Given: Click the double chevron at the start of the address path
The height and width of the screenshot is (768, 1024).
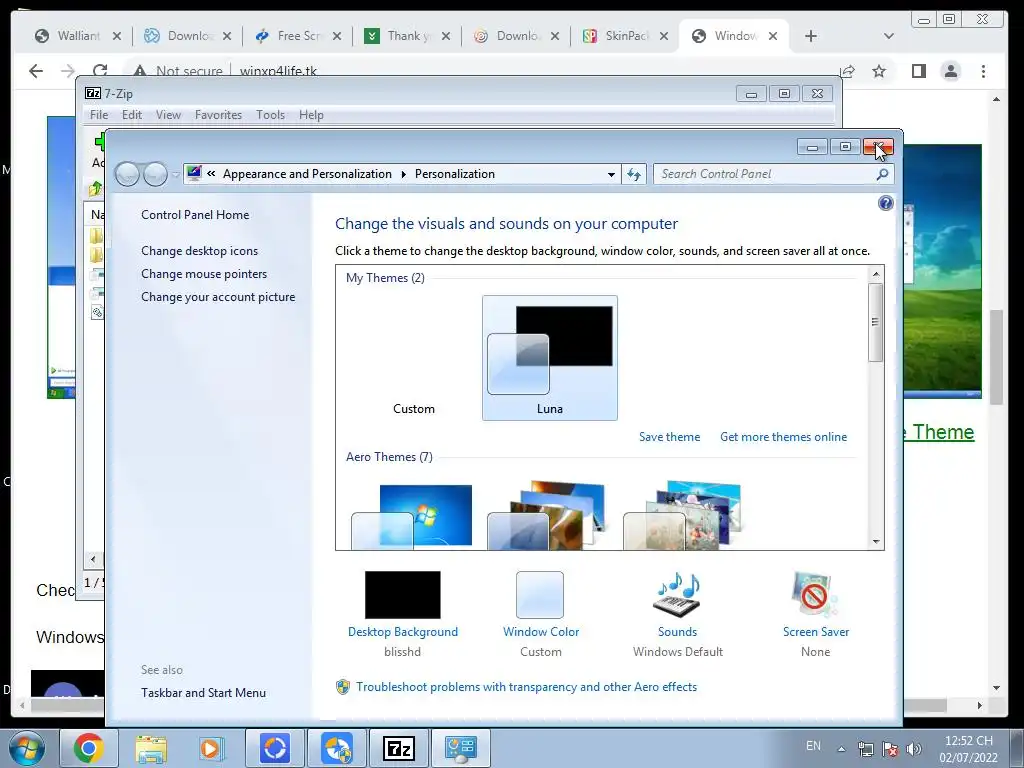Looking at the screenshot, I should click(x=211, y=174).
